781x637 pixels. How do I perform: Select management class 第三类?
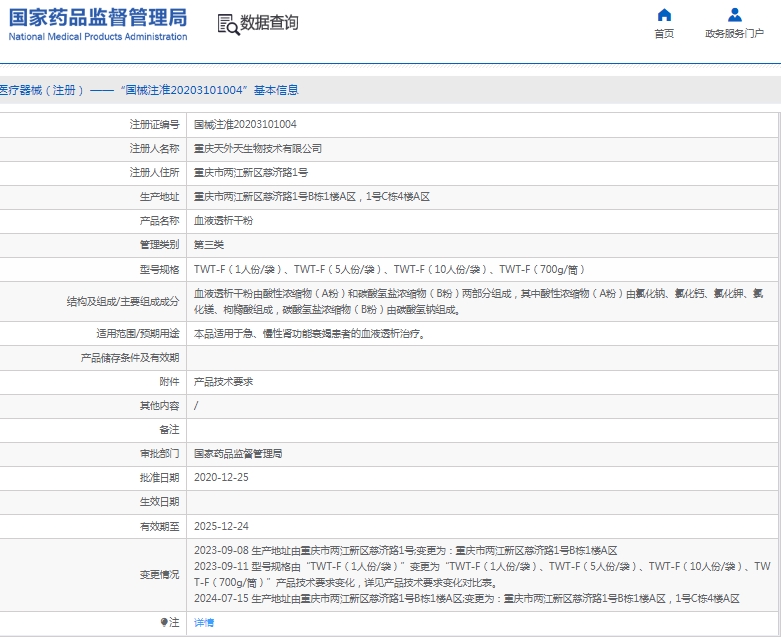point(209,245)
